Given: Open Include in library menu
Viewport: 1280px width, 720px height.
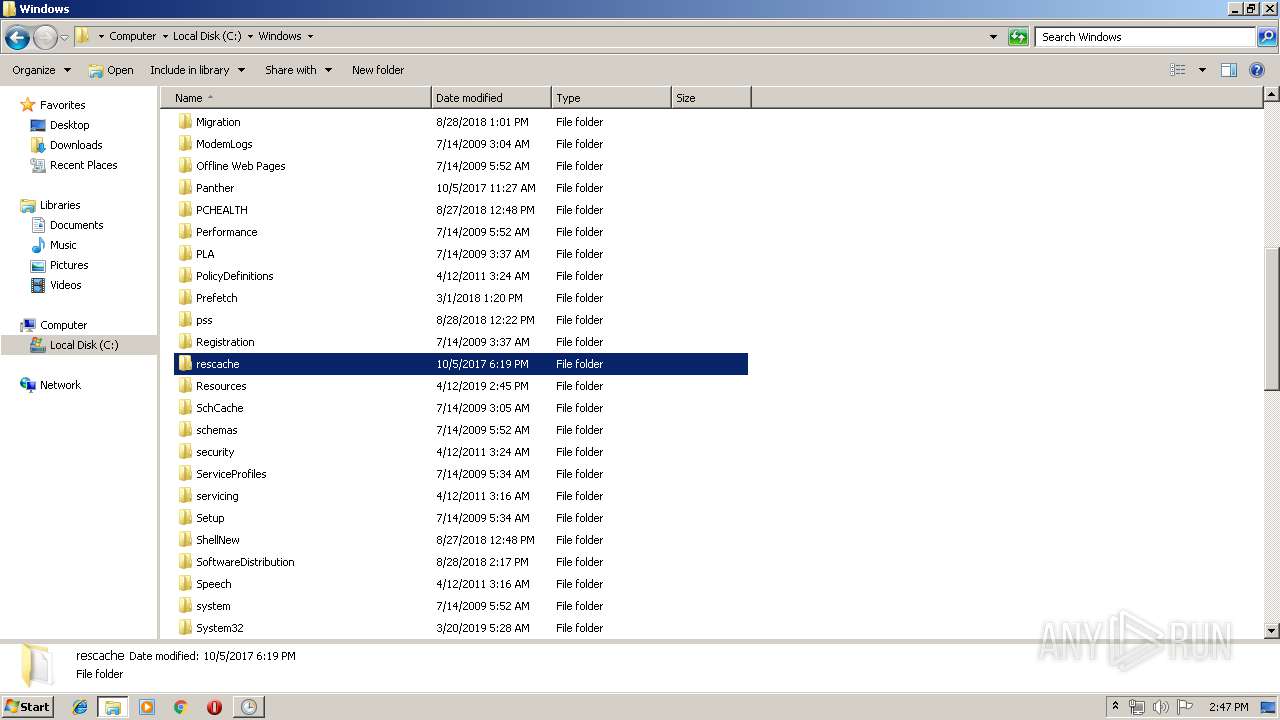Looking at the screenshot, I should 197,70.
